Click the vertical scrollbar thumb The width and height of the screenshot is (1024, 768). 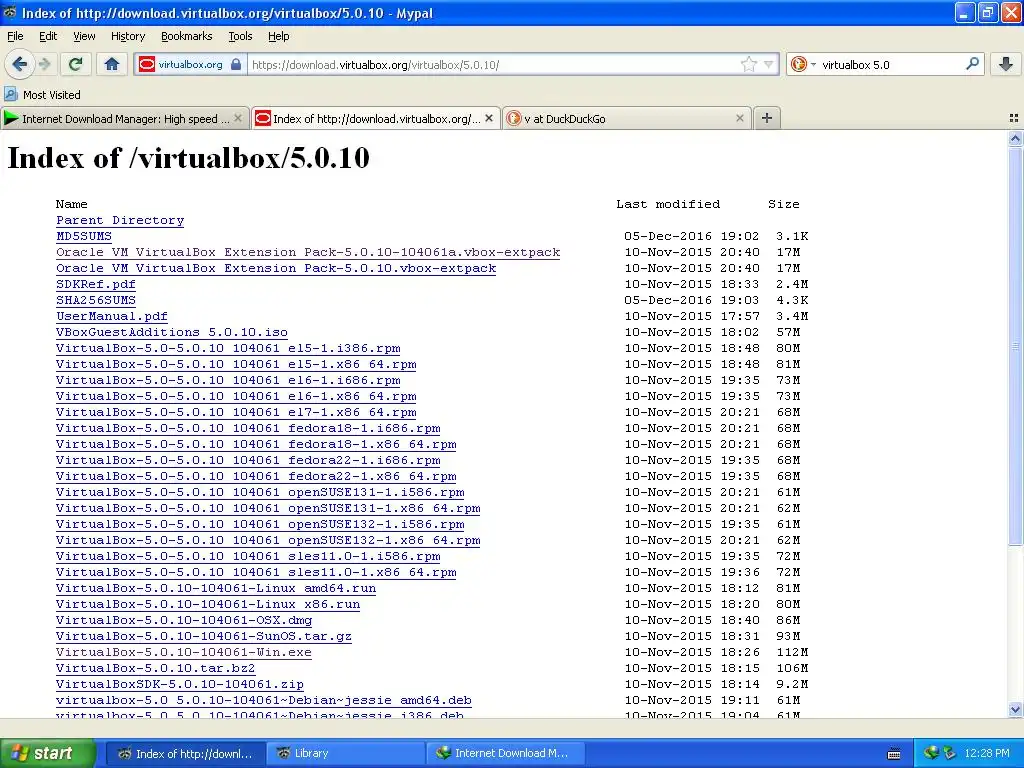1015,346
